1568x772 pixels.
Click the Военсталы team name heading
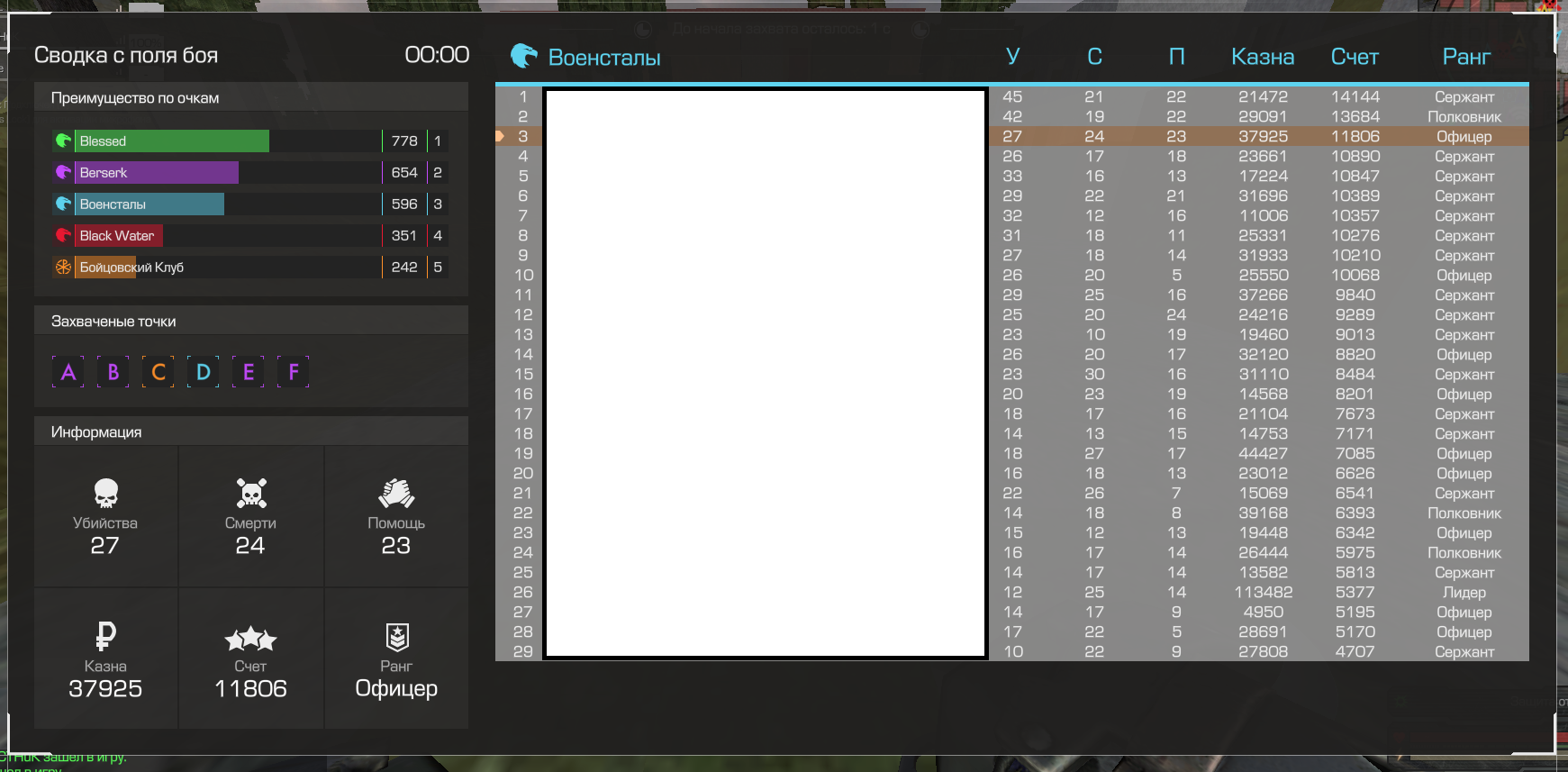click(x=604, y=58)
